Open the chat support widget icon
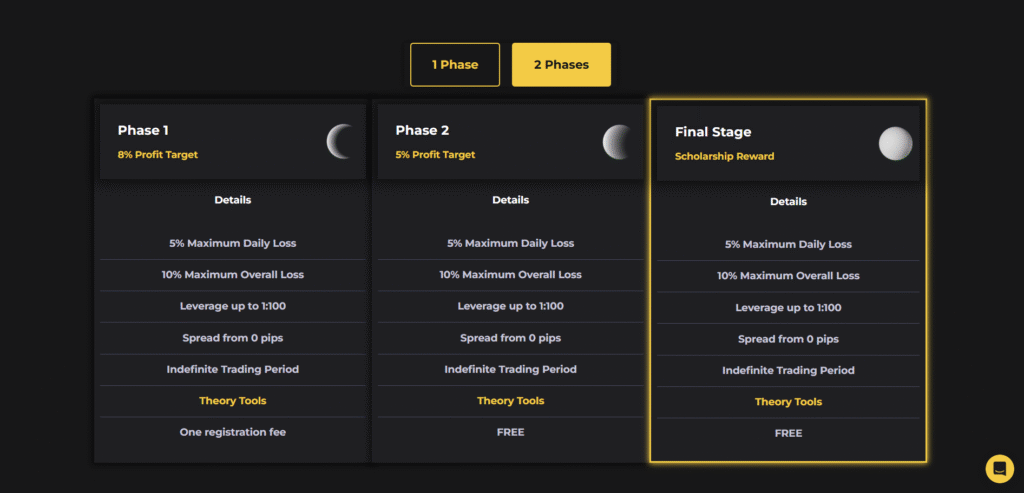This screenshot has height=493, width=1024. click(999, 468)
